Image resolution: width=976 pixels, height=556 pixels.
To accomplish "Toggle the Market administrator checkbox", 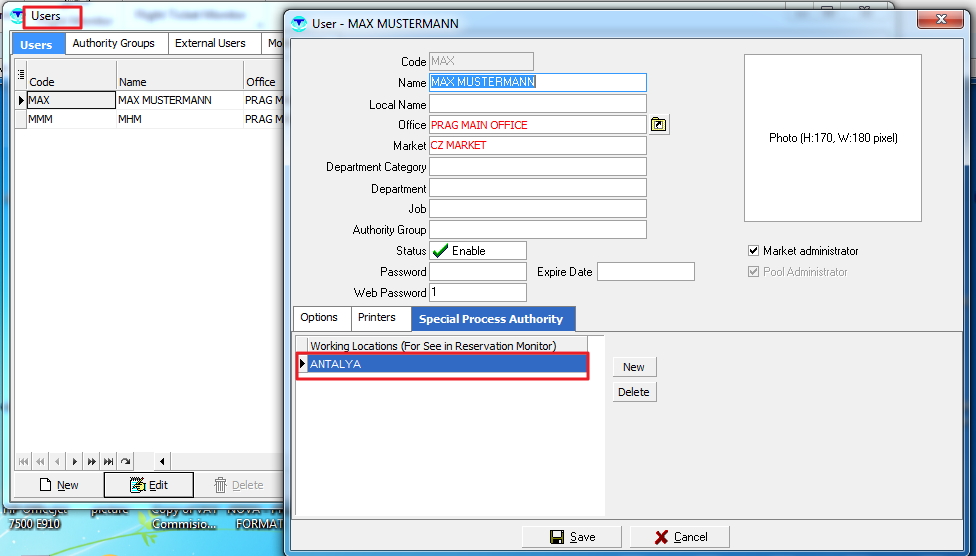I will [x=754, y=251].
